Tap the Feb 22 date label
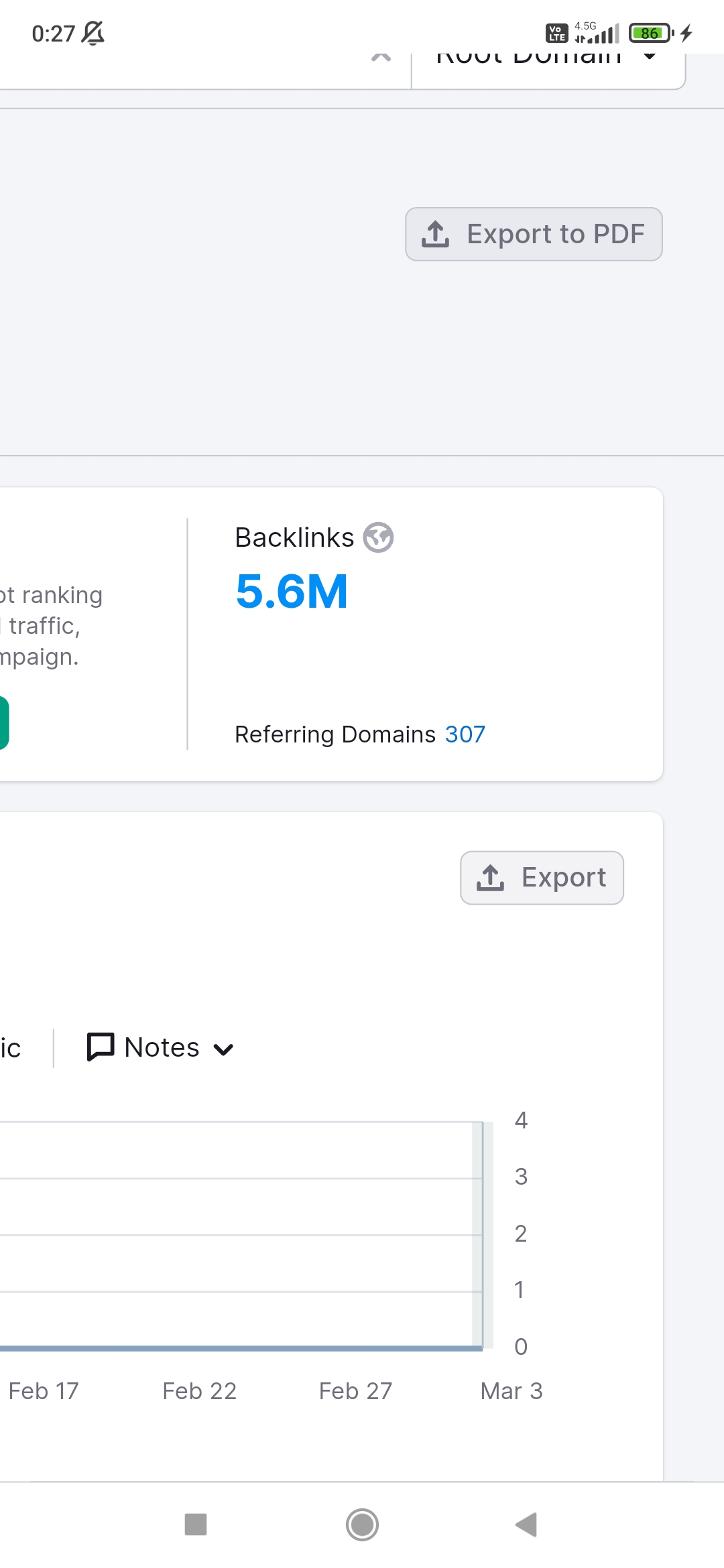724x1568 pixels. click(200, 1391)
